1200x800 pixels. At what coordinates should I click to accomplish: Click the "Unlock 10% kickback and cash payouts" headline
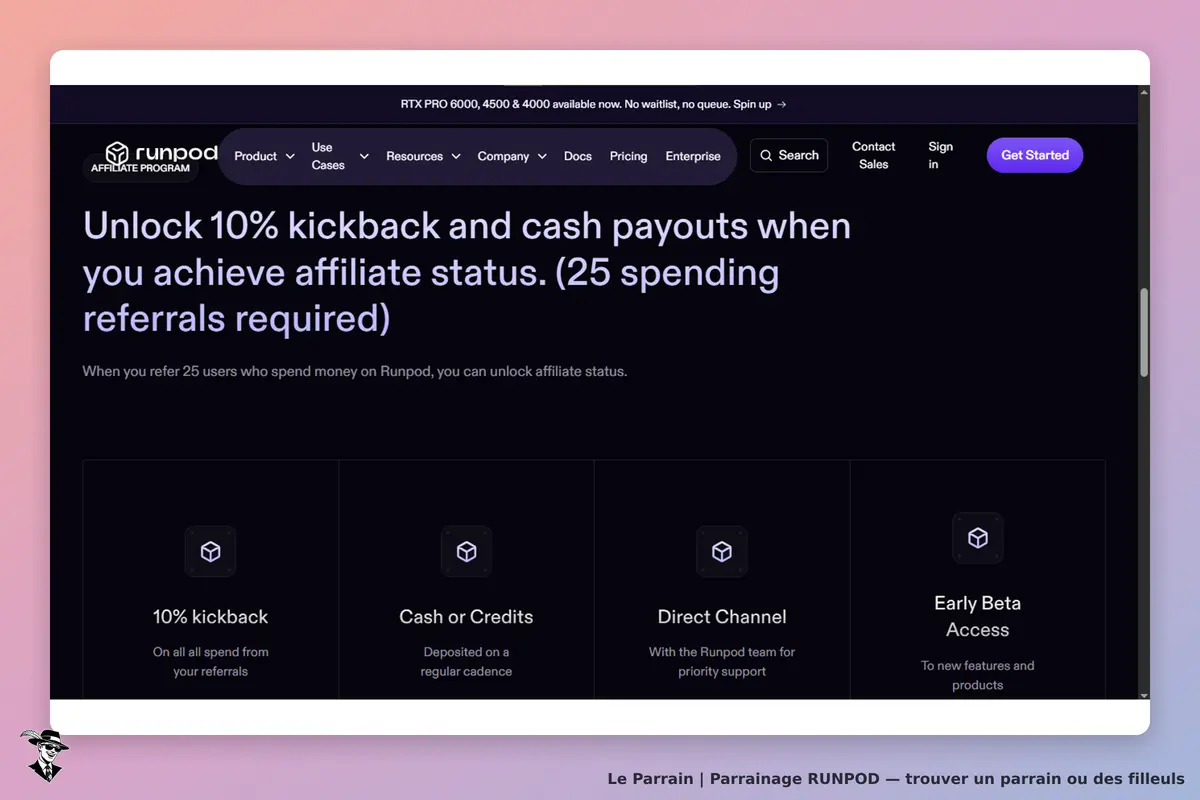coord(467,272)
